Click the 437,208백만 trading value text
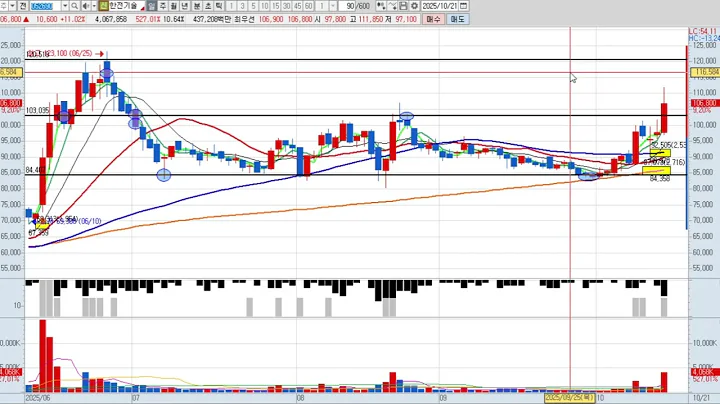720x404 pixels. click(x=212, y=19)
